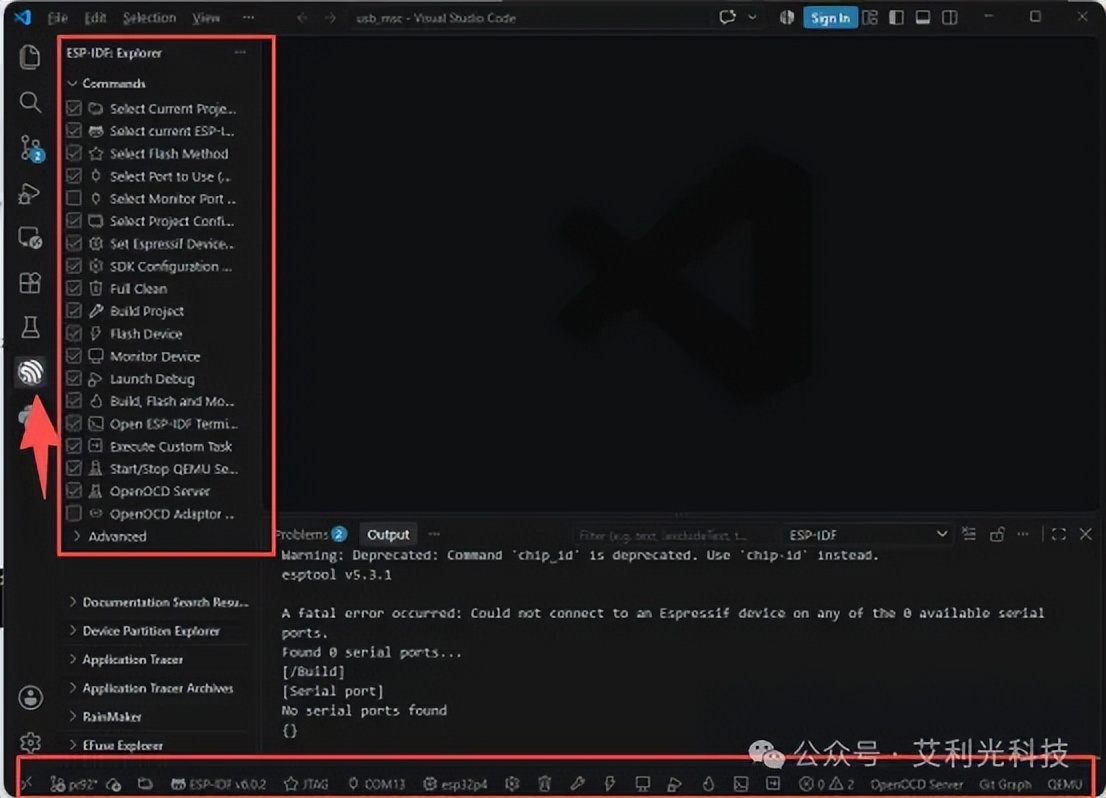The height and width of the screenshot is (798, 1106).
Task: Toggle checkbox for Select Monitor Port
Action: 74,198
